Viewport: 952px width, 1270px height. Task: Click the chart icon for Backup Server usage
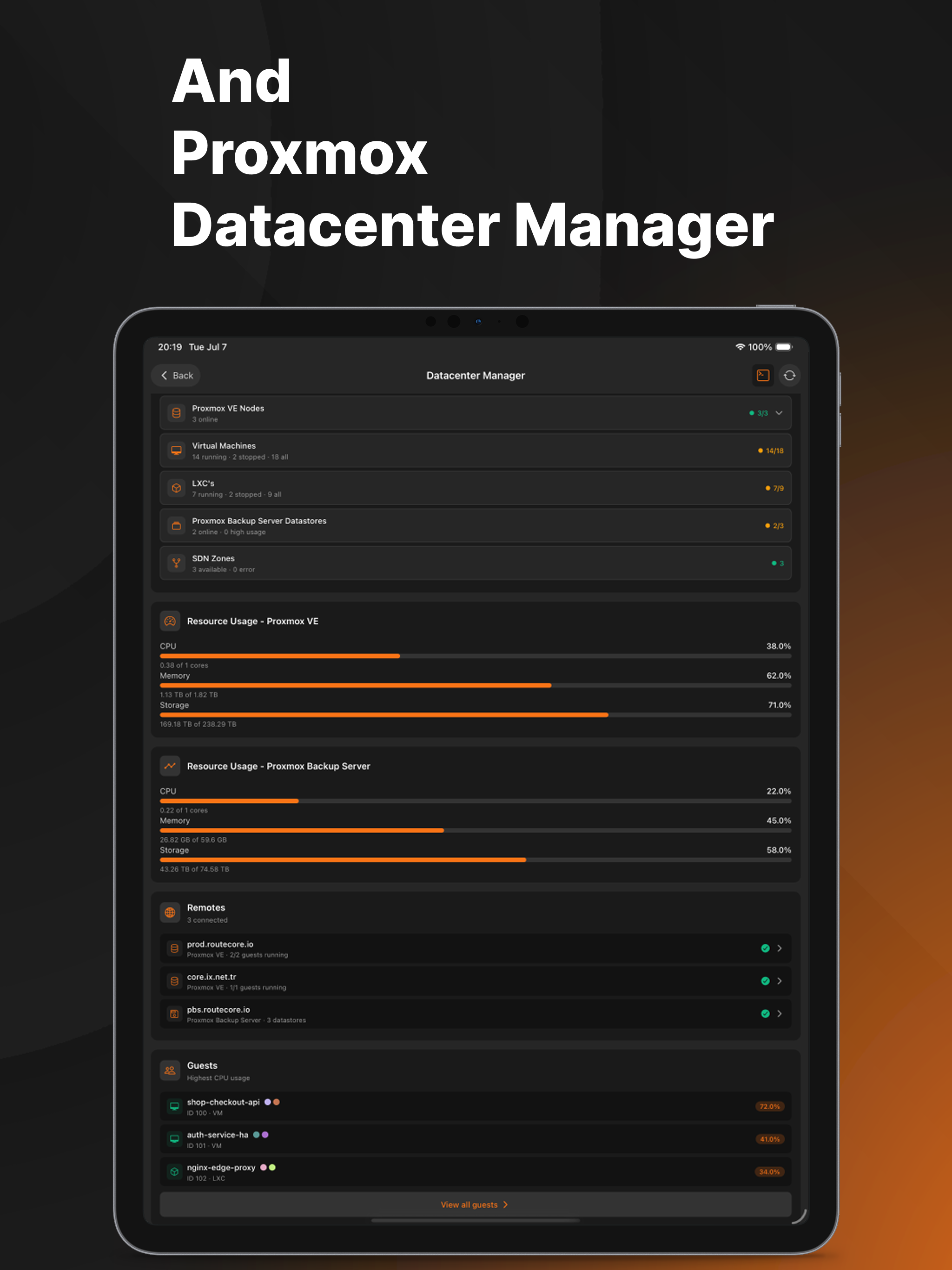(170, 766)
